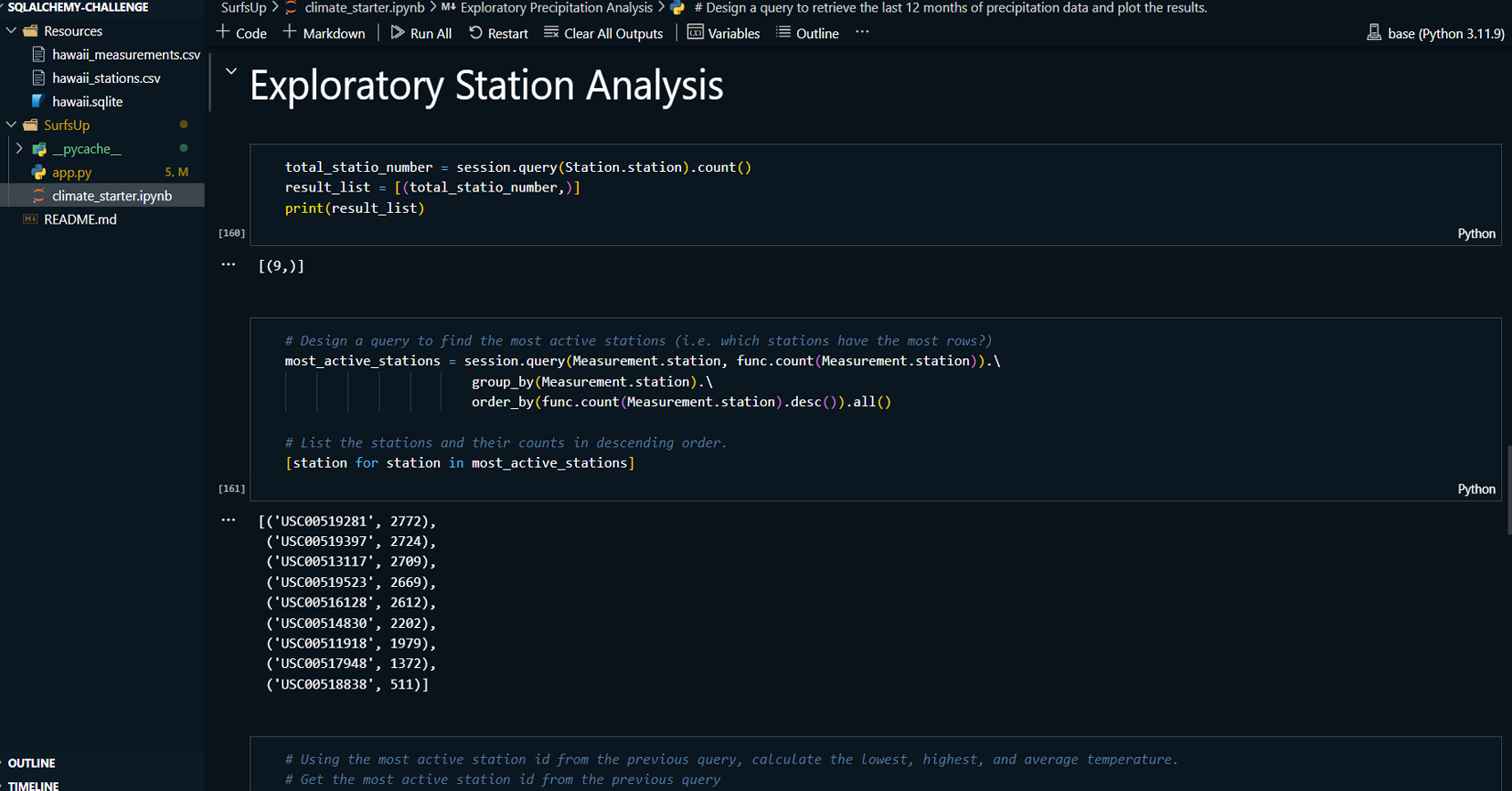Collapse the SurfsUp folder
The image size is (1512, 791).
pos(12,125)
